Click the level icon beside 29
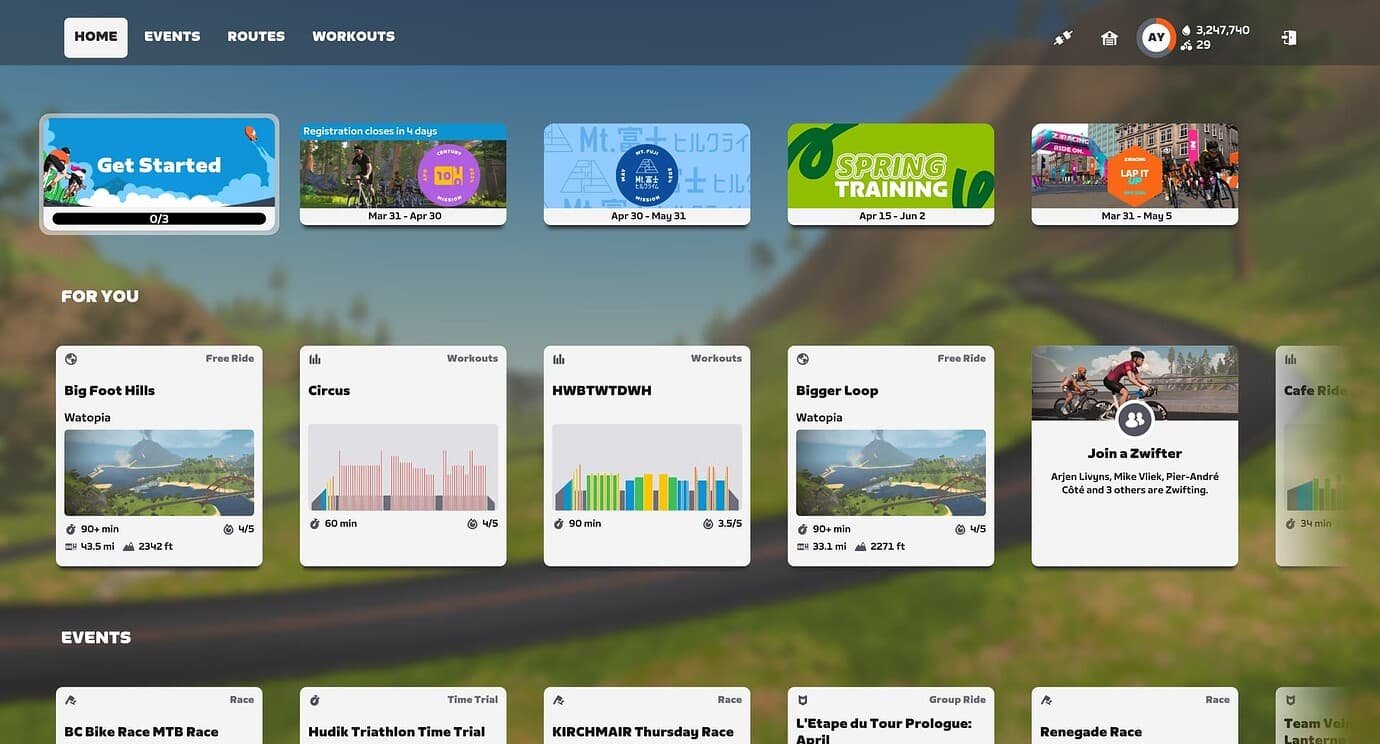The height and width of the screenshot is (744, 1380). click(1186, 45)
